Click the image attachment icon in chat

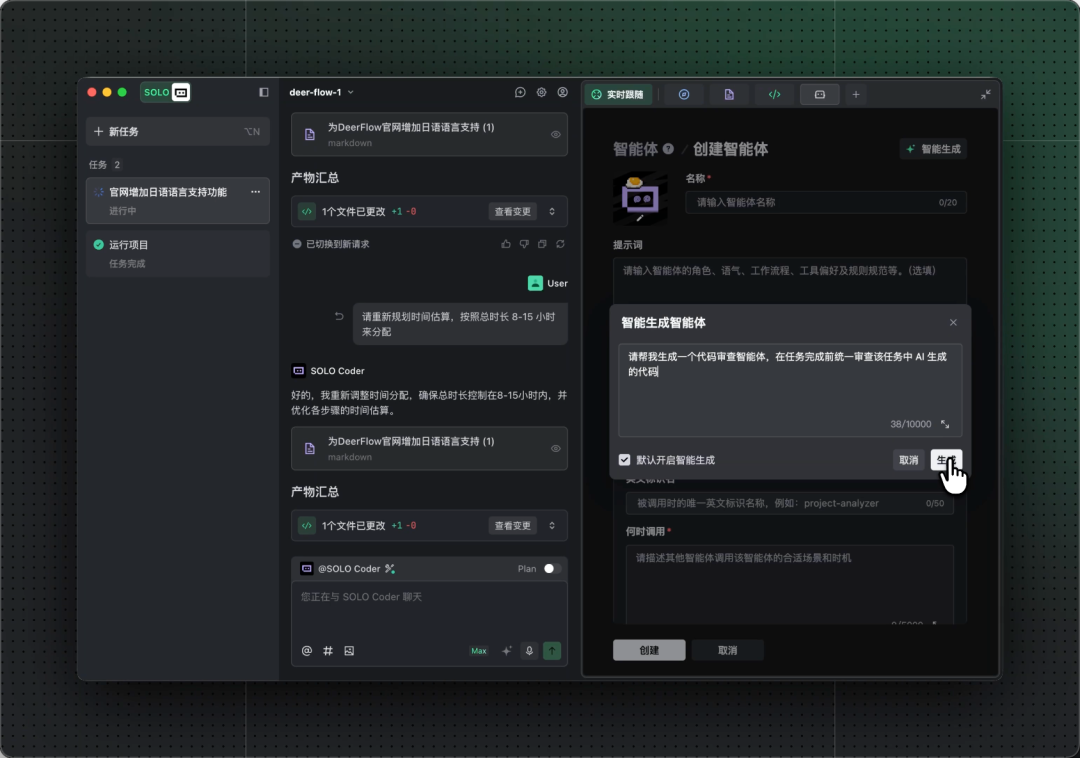[349, 651]
